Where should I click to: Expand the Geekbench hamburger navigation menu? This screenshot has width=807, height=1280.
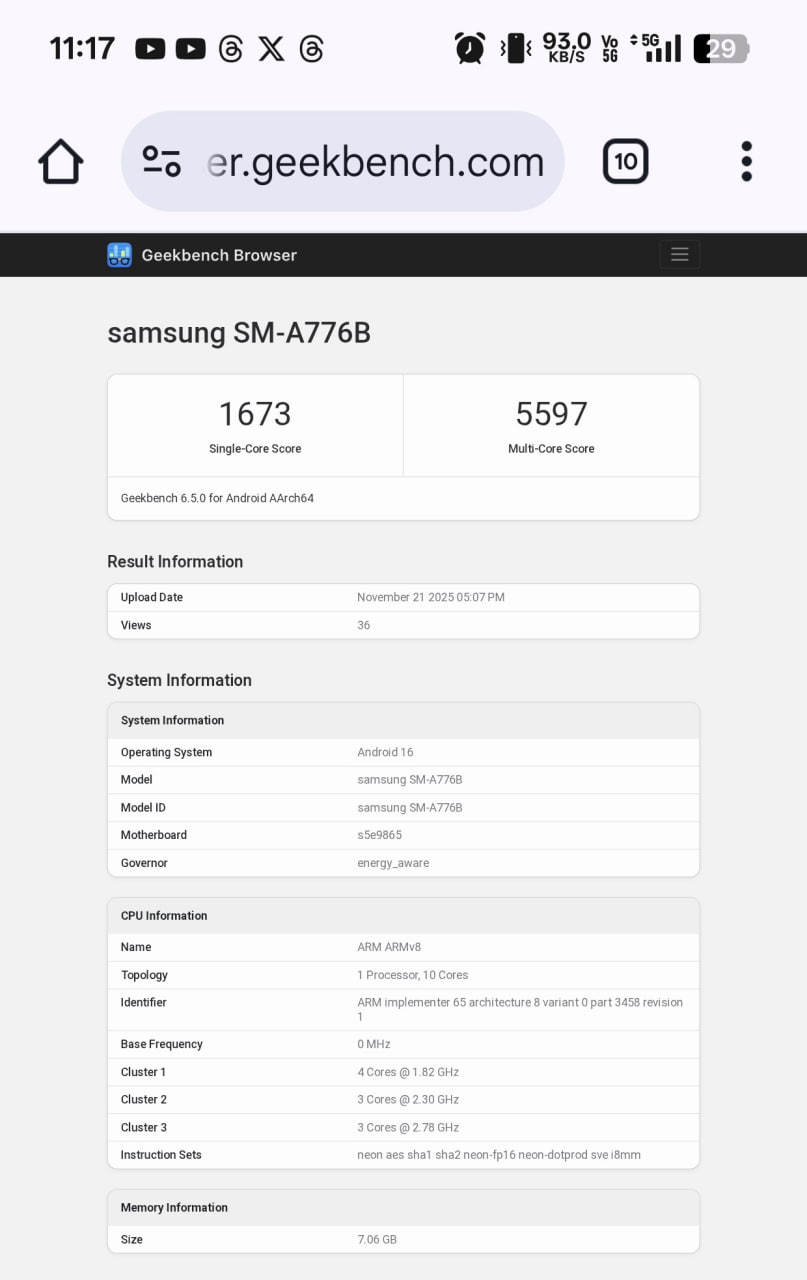[679, 254]
